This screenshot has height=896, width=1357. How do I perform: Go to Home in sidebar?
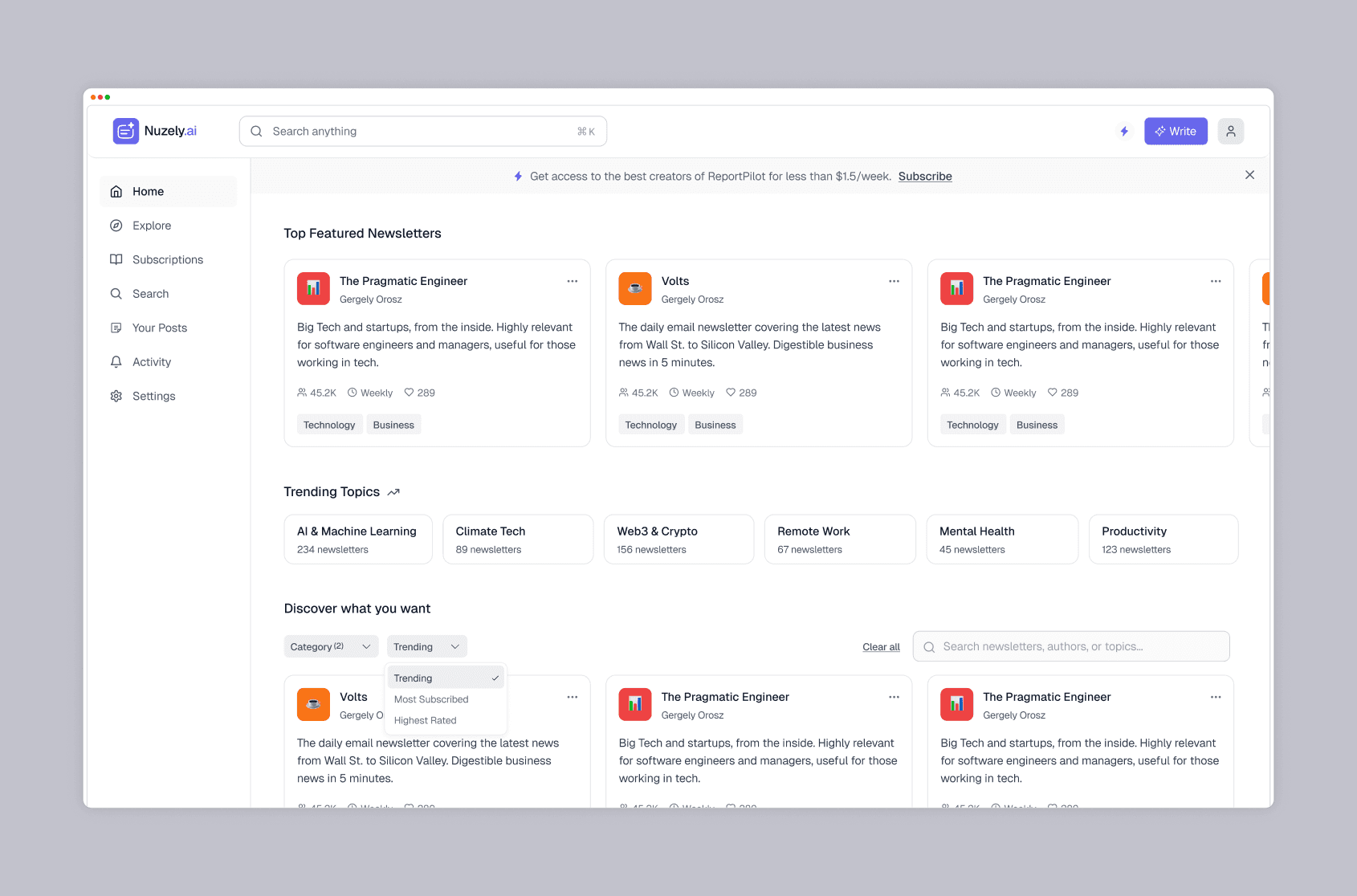tap(169, 191)
